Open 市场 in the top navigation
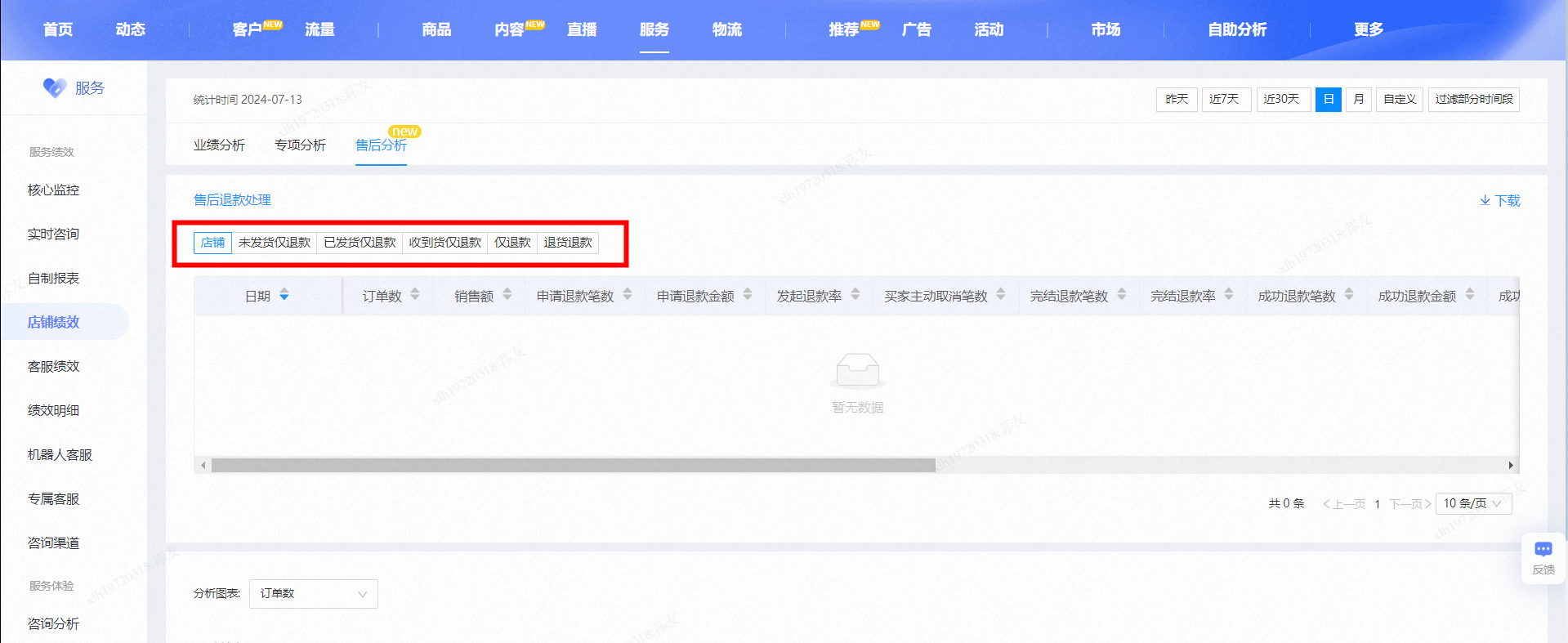 pyautogui.click(x=1106, y=29)
